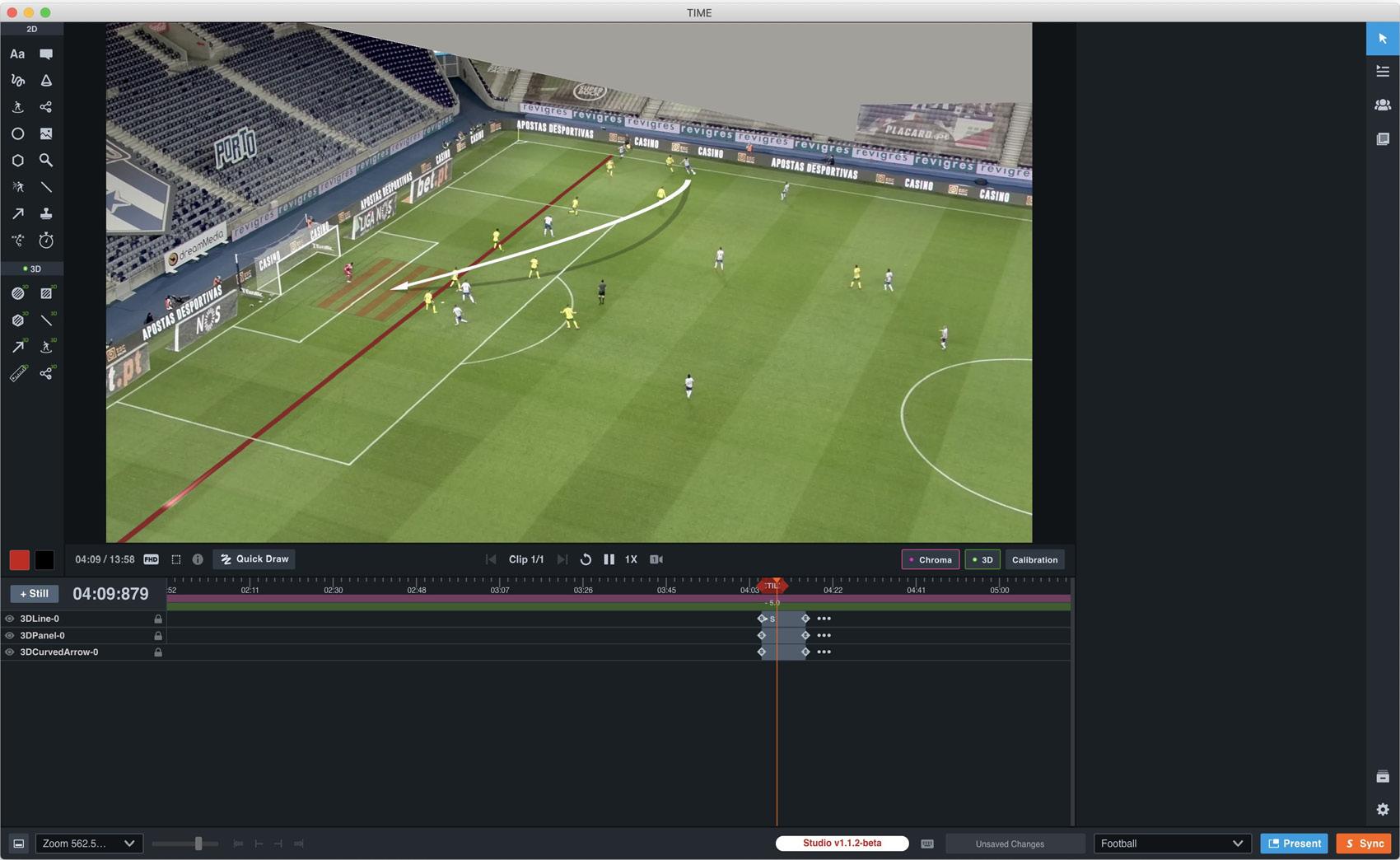Click the red STILL playhead marker

(772, 586)
